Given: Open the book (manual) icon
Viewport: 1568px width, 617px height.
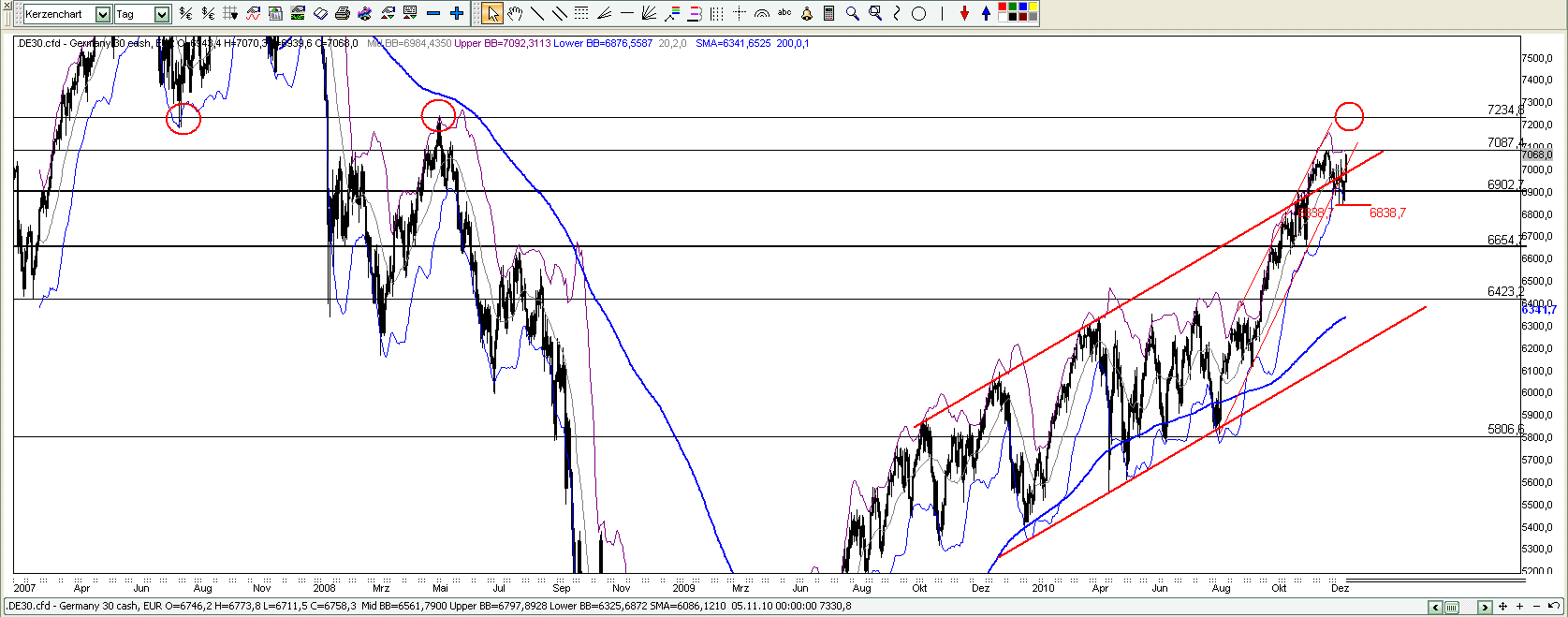Looking at the screenshot, I should click(320, 13).
